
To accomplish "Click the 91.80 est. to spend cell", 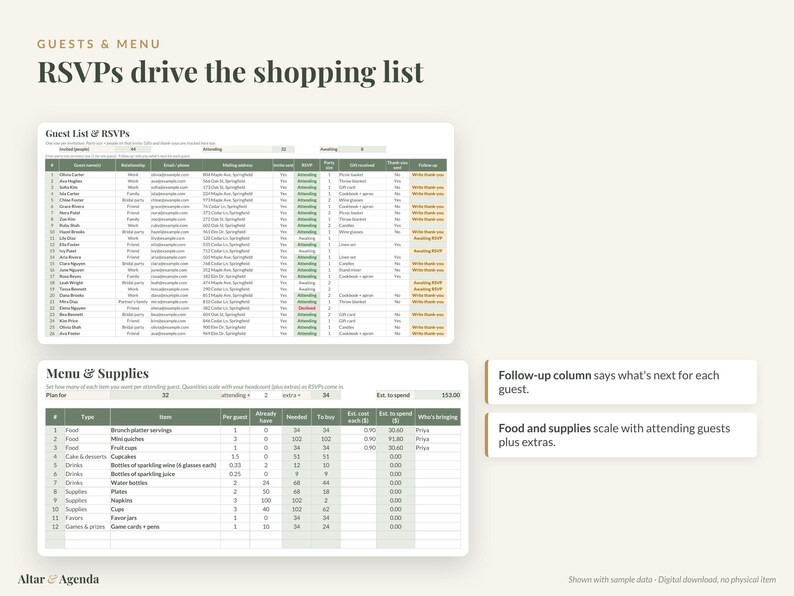I will (x=395, y=439).
